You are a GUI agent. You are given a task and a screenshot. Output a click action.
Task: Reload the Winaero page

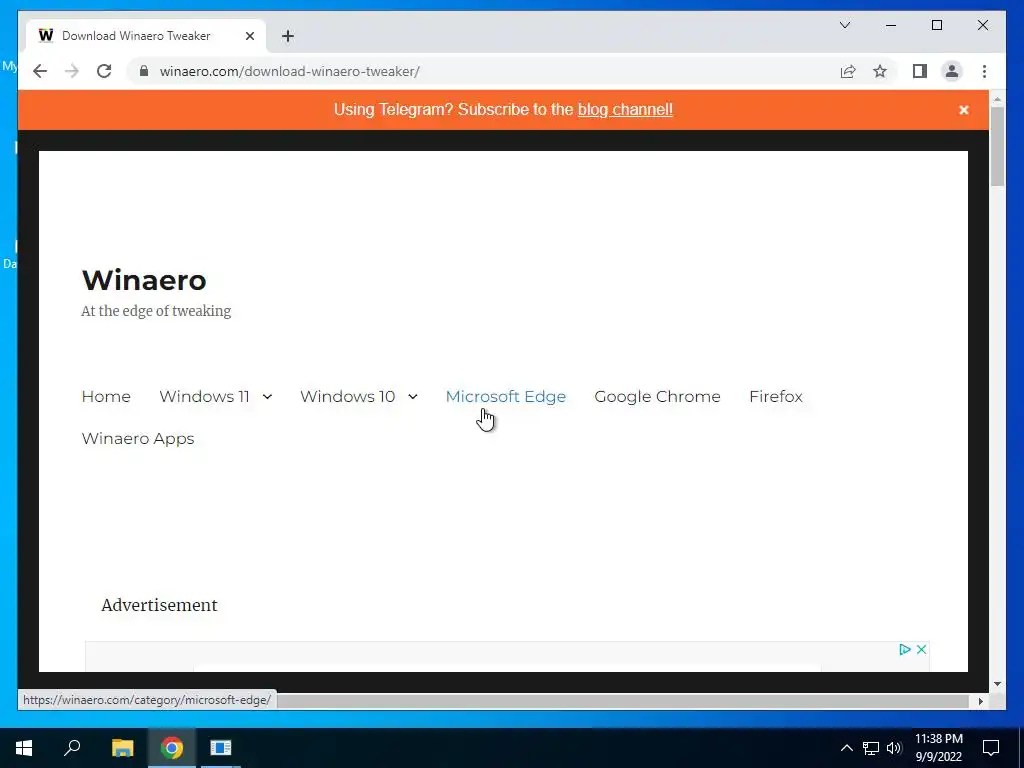pyautogui.click(x=104, y=71)
